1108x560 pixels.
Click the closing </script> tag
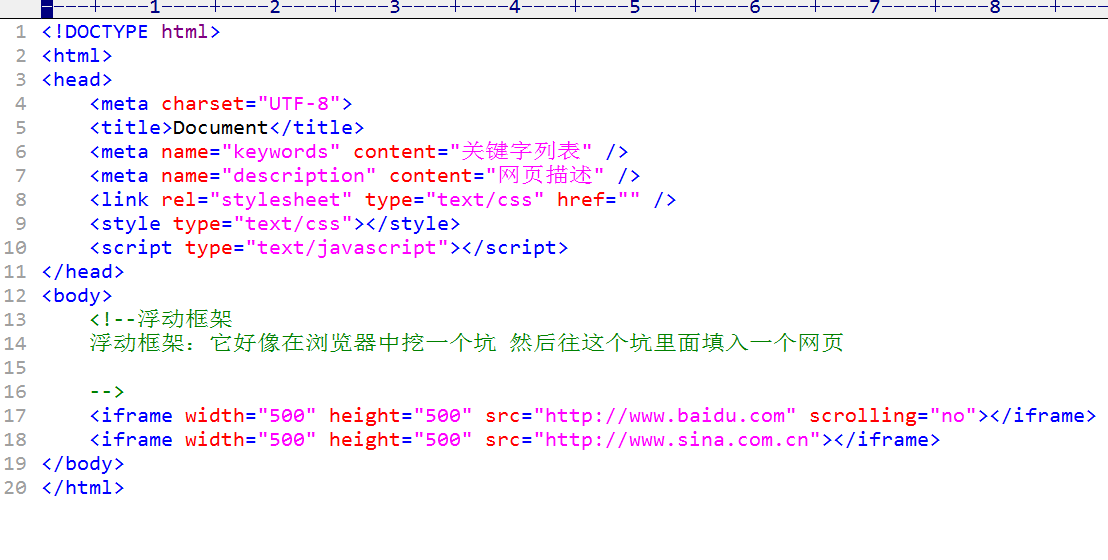point(514,248)
